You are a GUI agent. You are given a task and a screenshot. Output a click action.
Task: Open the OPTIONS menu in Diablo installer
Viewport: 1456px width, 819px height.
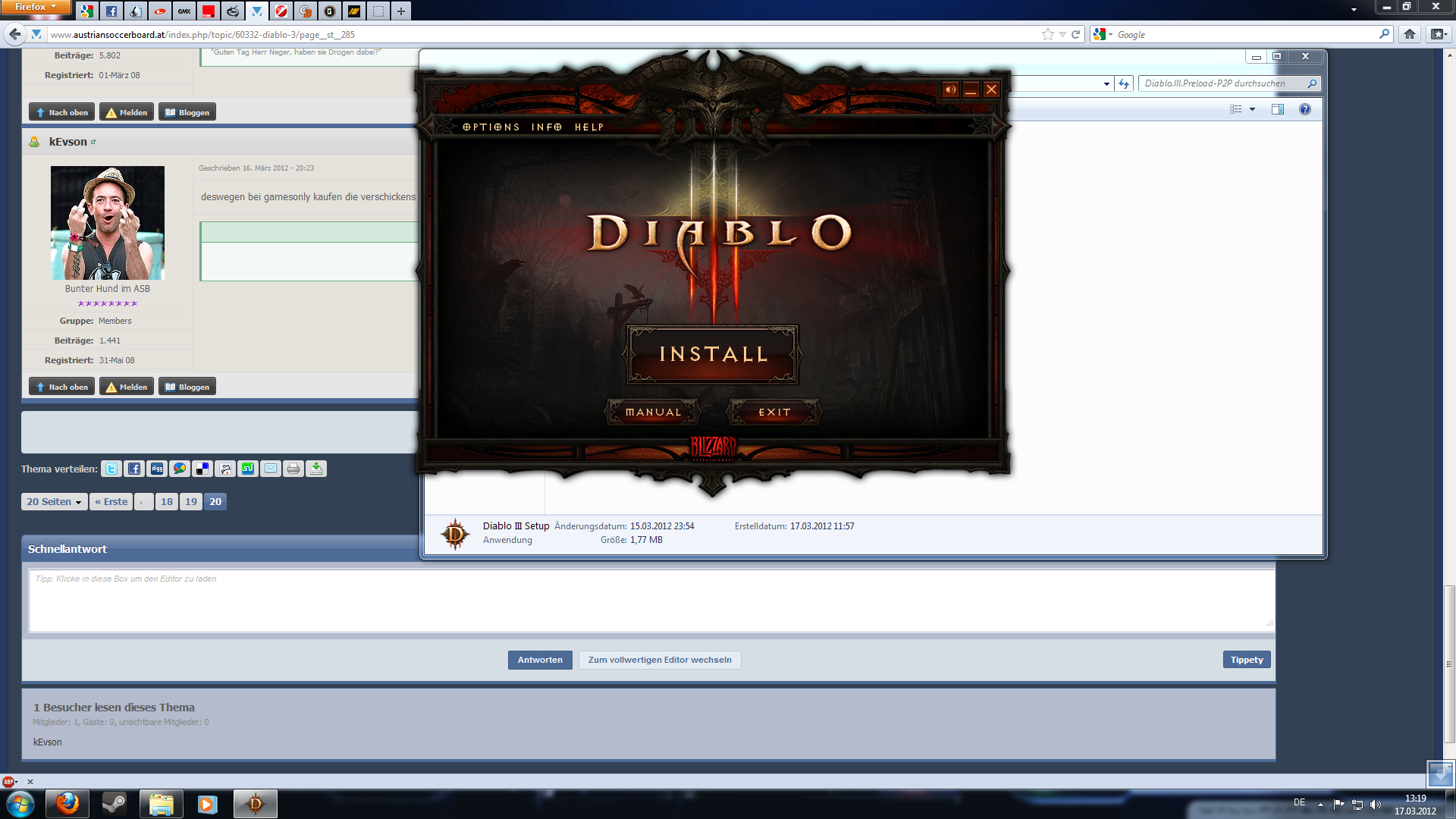[491, 127]
